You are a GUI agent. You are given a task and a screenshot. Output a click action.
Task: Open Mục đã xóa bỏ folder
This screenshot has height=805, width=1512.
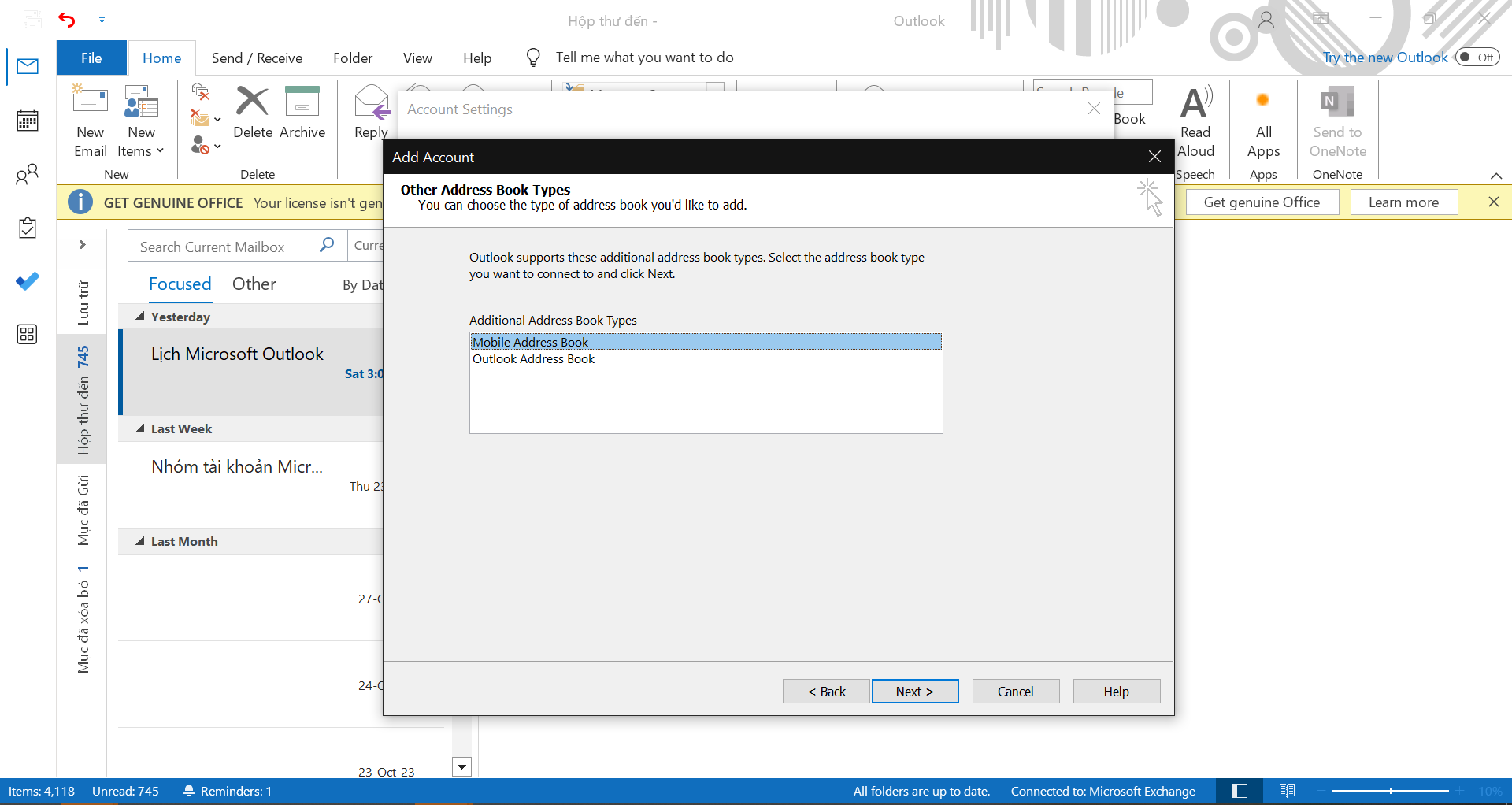[83, 619]
